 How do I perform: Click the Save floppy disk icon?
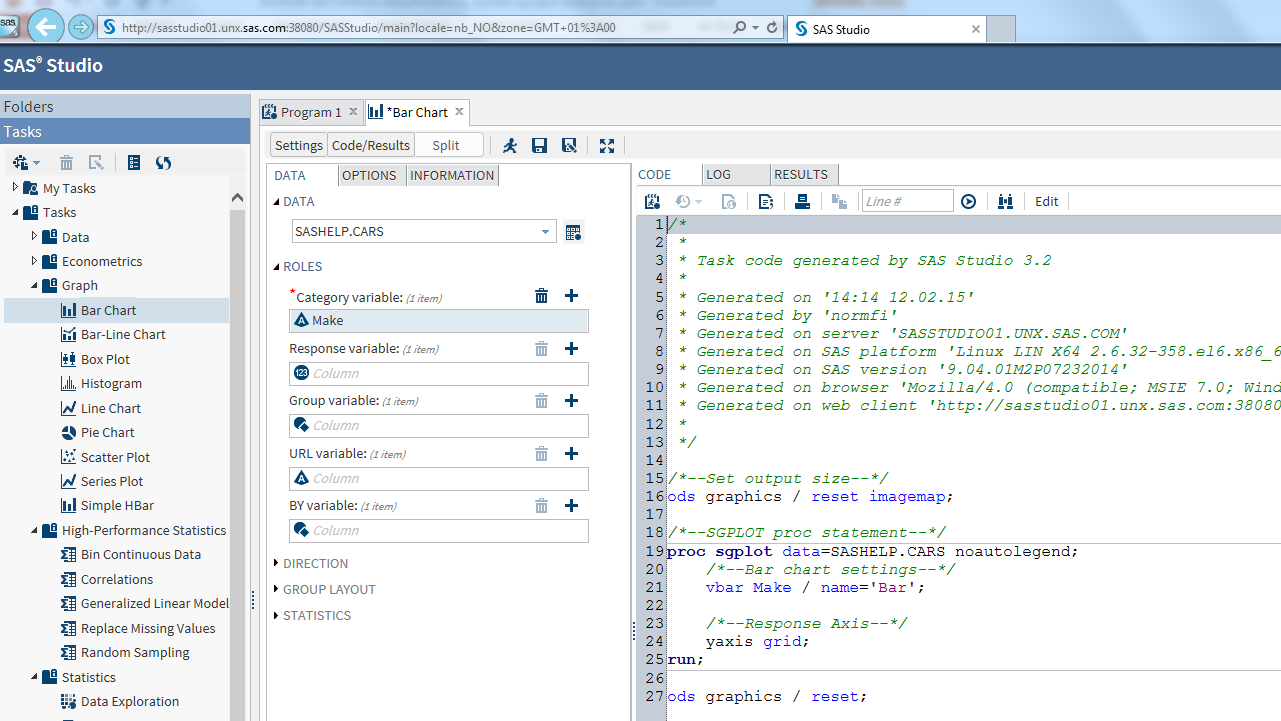pos(539,145)
